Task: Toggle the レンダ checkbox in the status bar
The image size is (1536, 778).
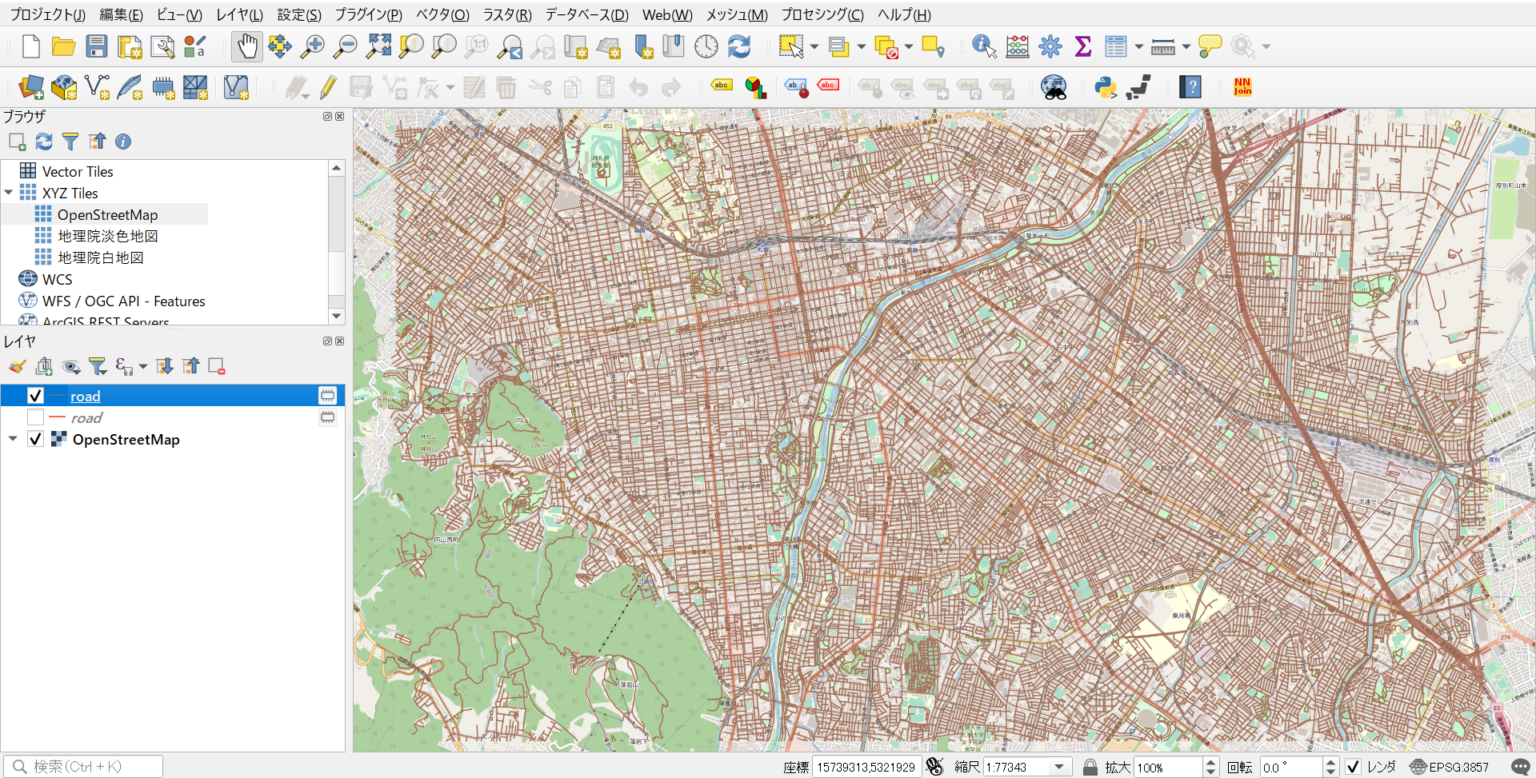Action: (1354, 766)
